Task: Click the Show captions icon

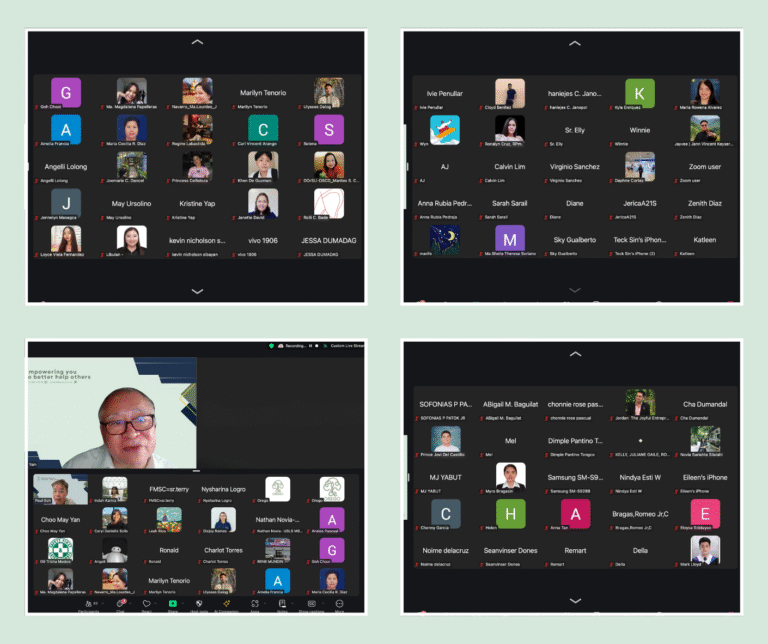Action: click(312, 604)
